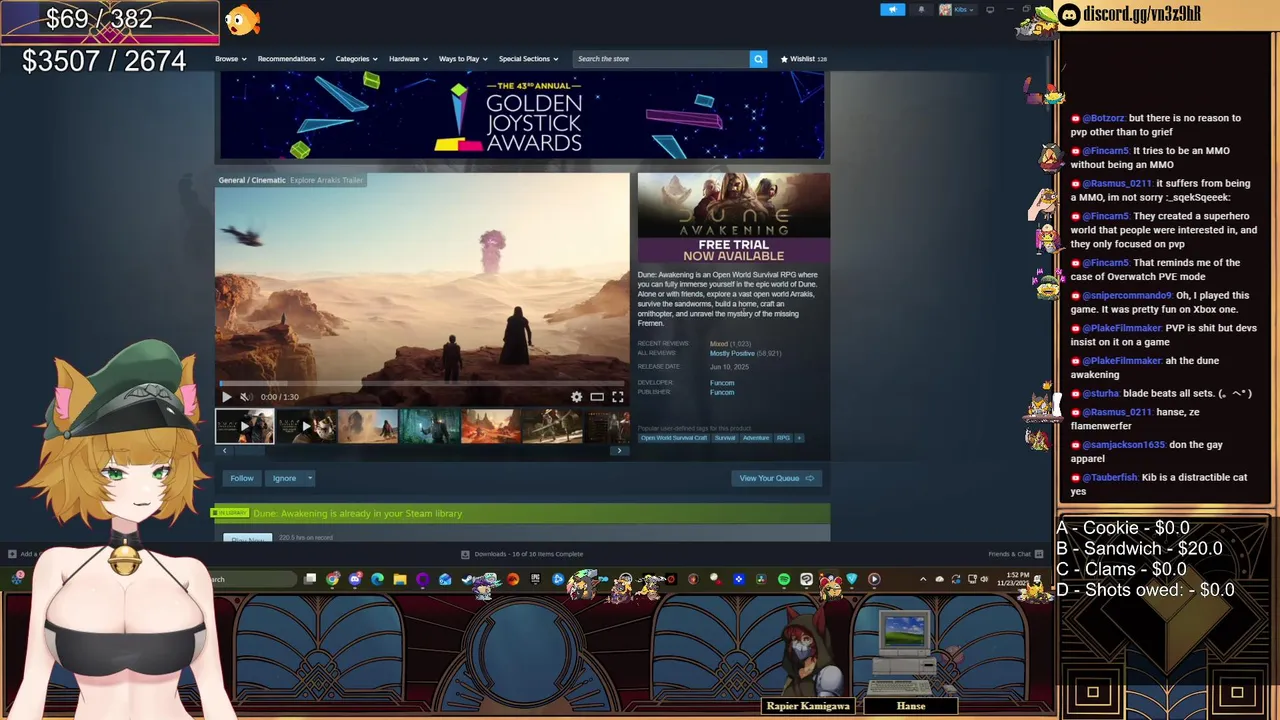Click the Steam announcements megaphone icon

(x=892, y=10)
